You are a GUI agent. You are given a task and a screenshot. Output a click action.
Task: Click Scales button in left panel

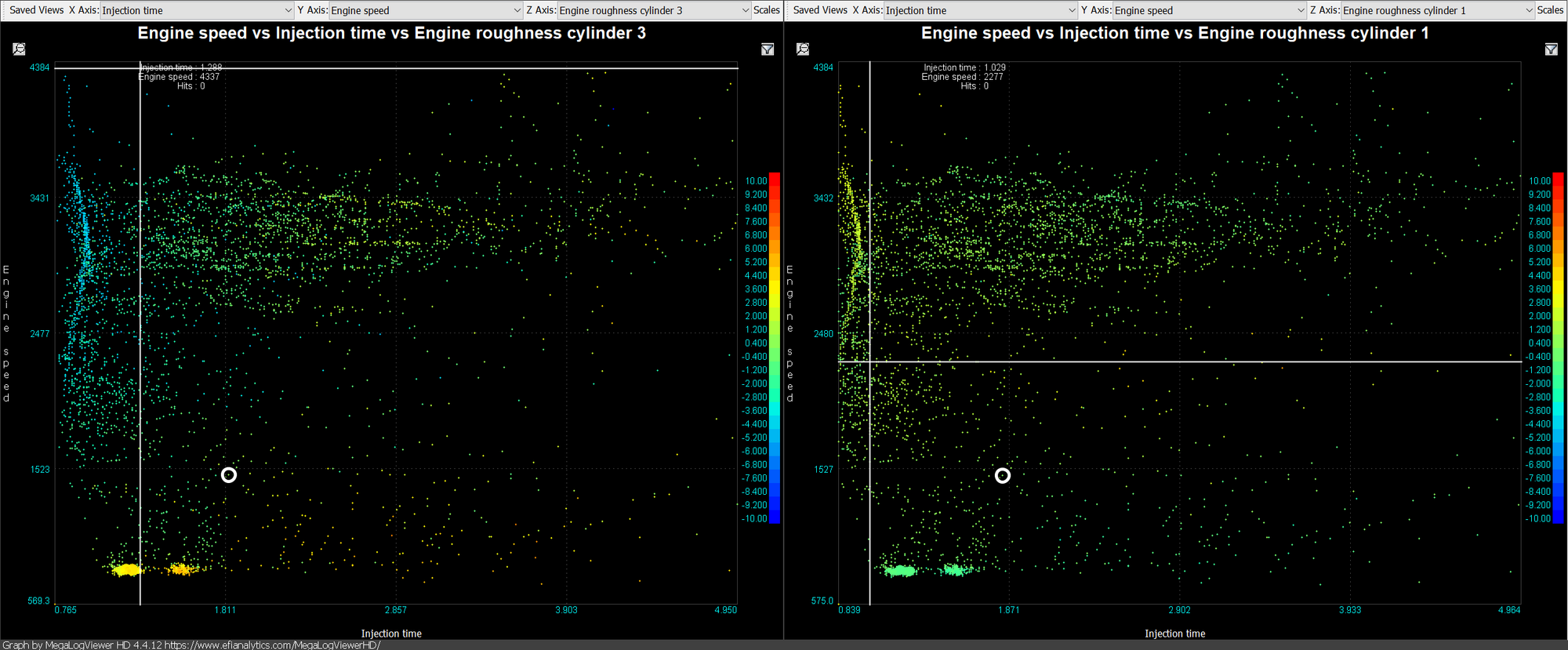766,10
